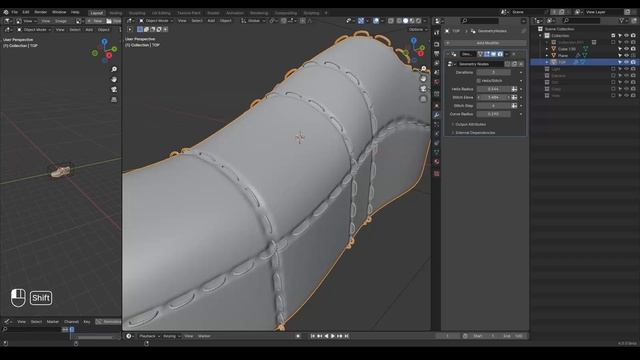
Task: Hide the Plane object using eye icon
Action: click(627, 56)
